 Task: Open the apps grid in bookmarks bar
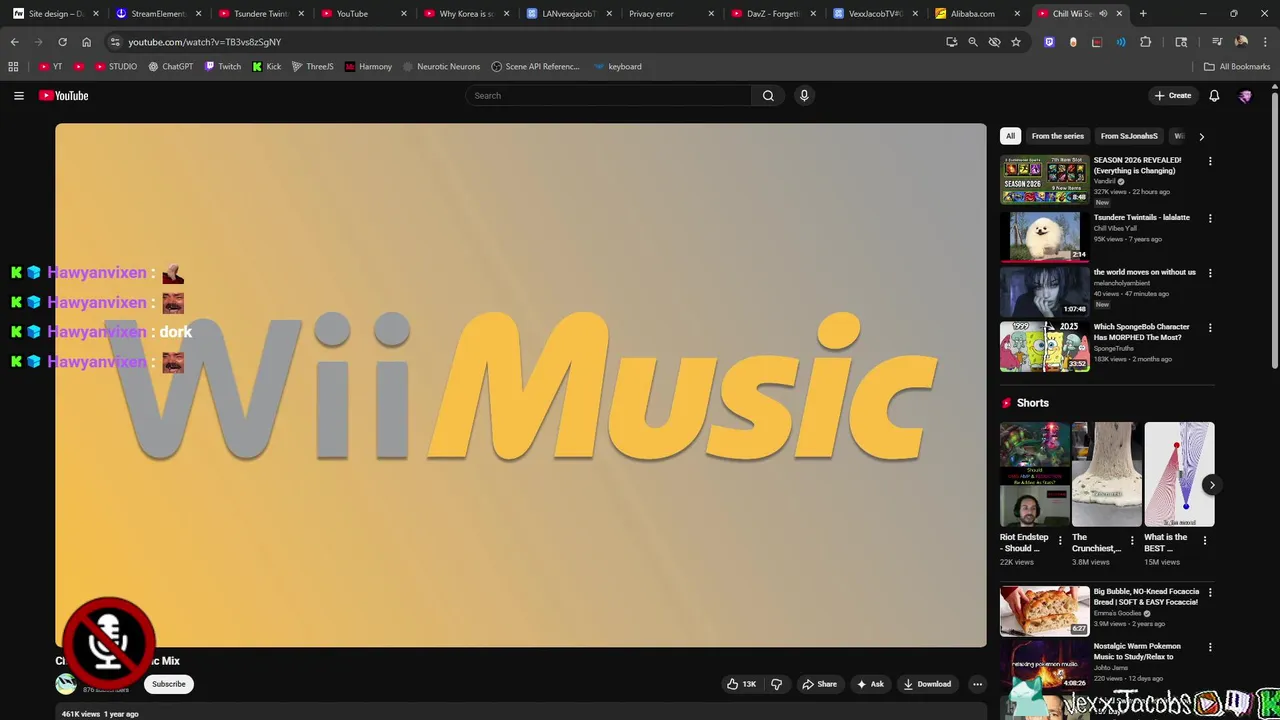click(x=13, y=67)
